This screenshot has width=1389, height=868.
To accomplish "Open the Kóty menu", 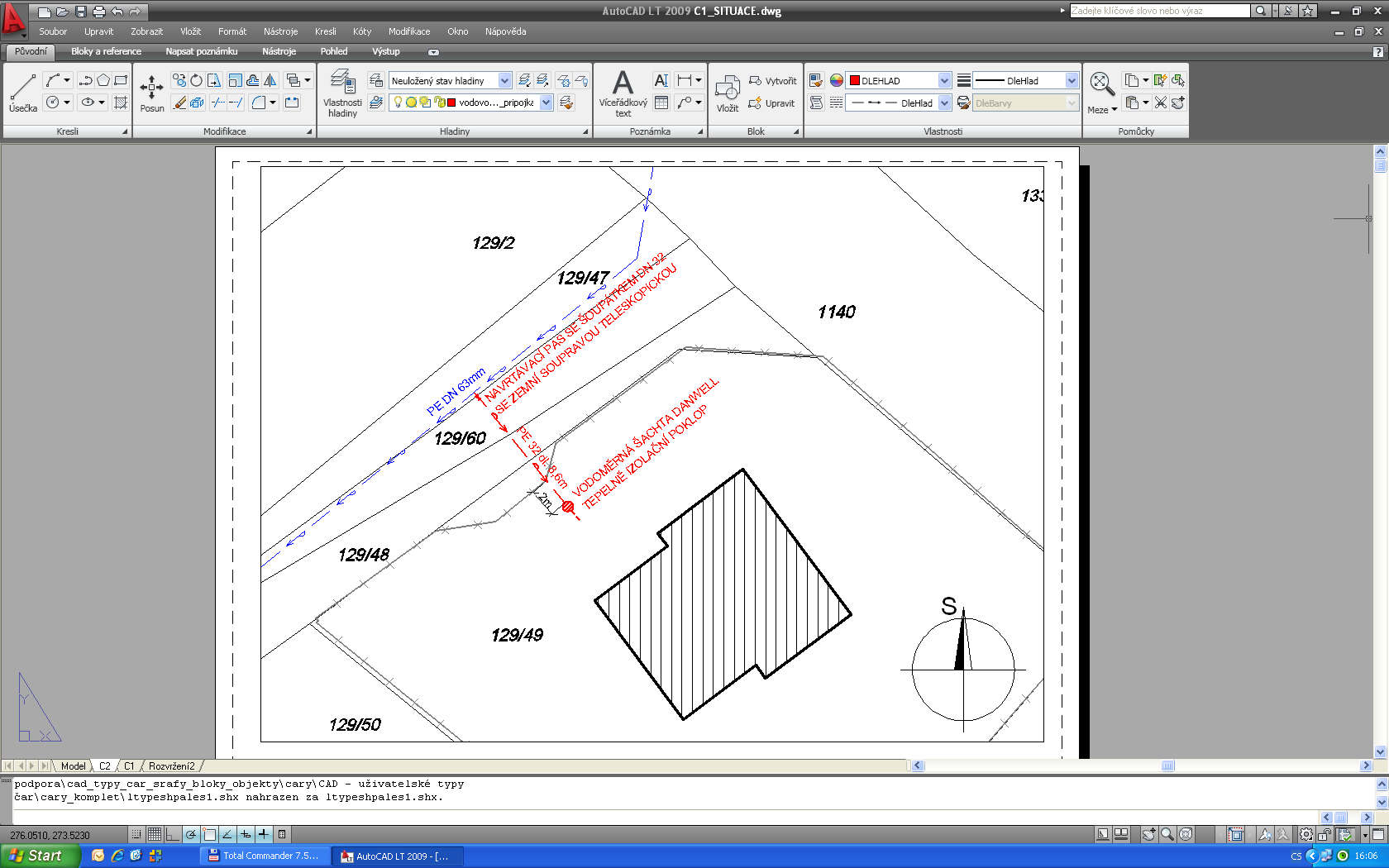I will pyautogui.click(x=362, y=31).
